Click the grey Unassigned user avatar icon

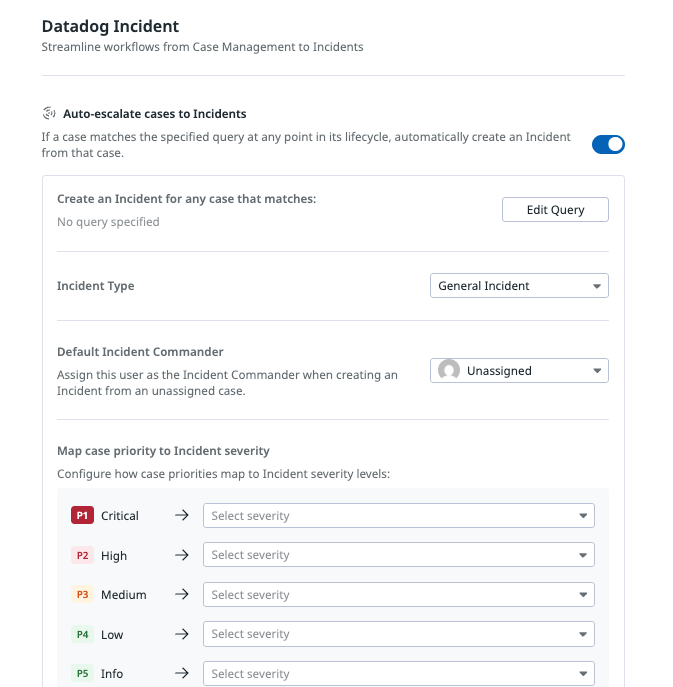[449, 371]
